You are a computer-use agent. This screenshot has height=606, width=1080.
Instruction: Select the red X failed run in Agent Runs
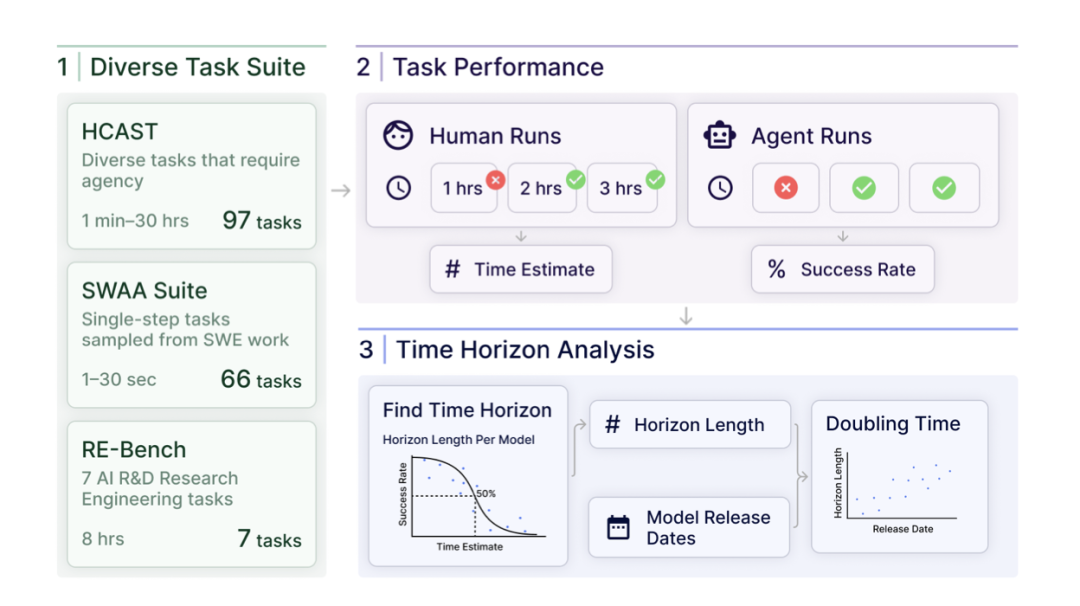(x=785, y=187)
